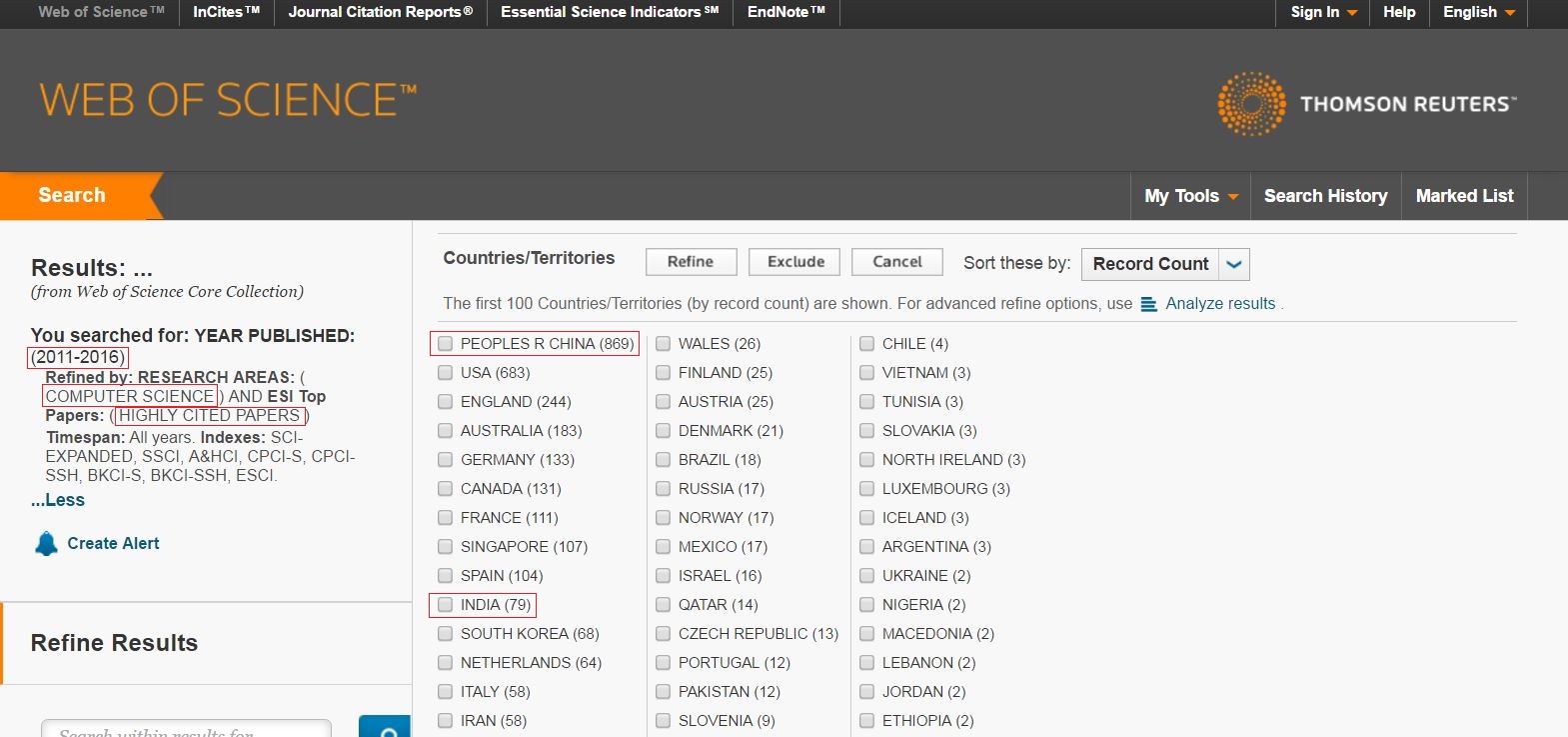Check the SOUTH KOREA (68) checkbox
The height and width of the screenshot is (737, 1568).
pos(446,634)
